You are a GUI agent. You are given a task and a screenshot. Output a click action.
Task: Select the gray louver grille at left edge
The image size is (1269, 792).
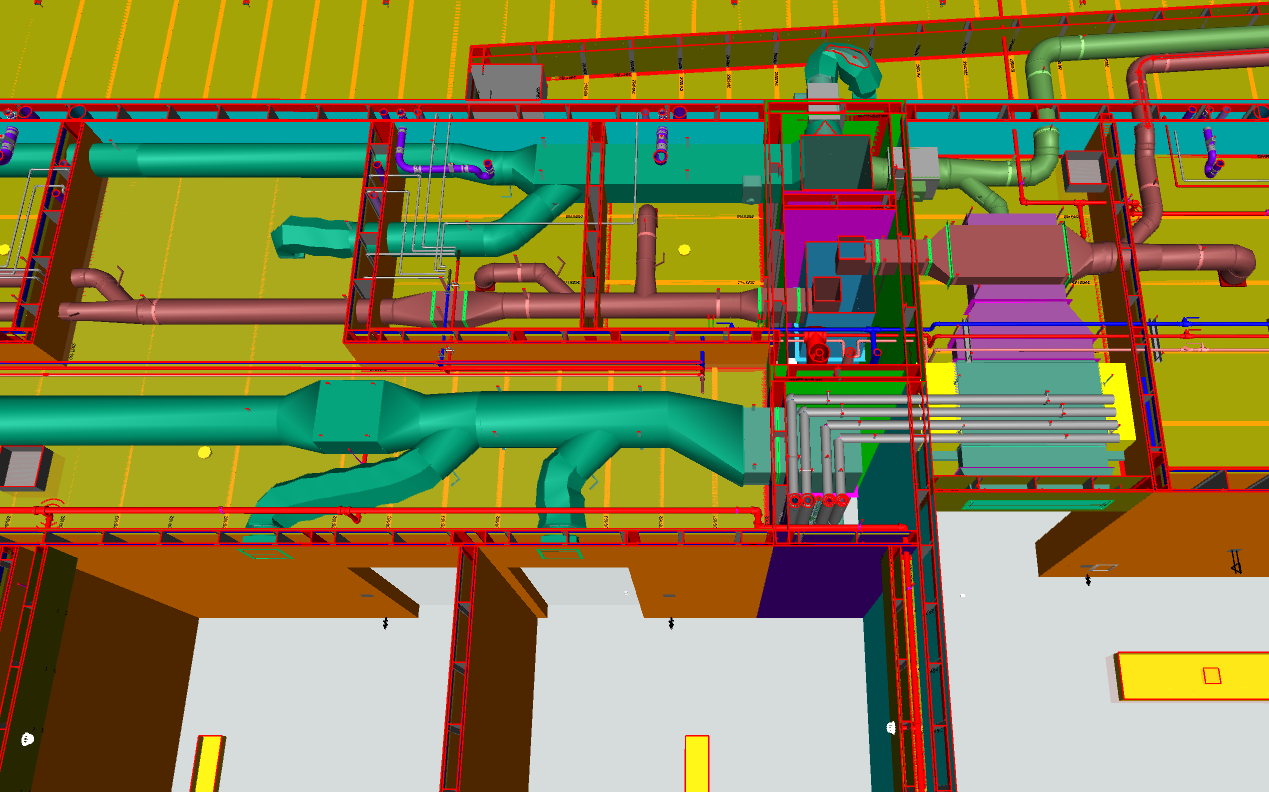coord(25,467)
